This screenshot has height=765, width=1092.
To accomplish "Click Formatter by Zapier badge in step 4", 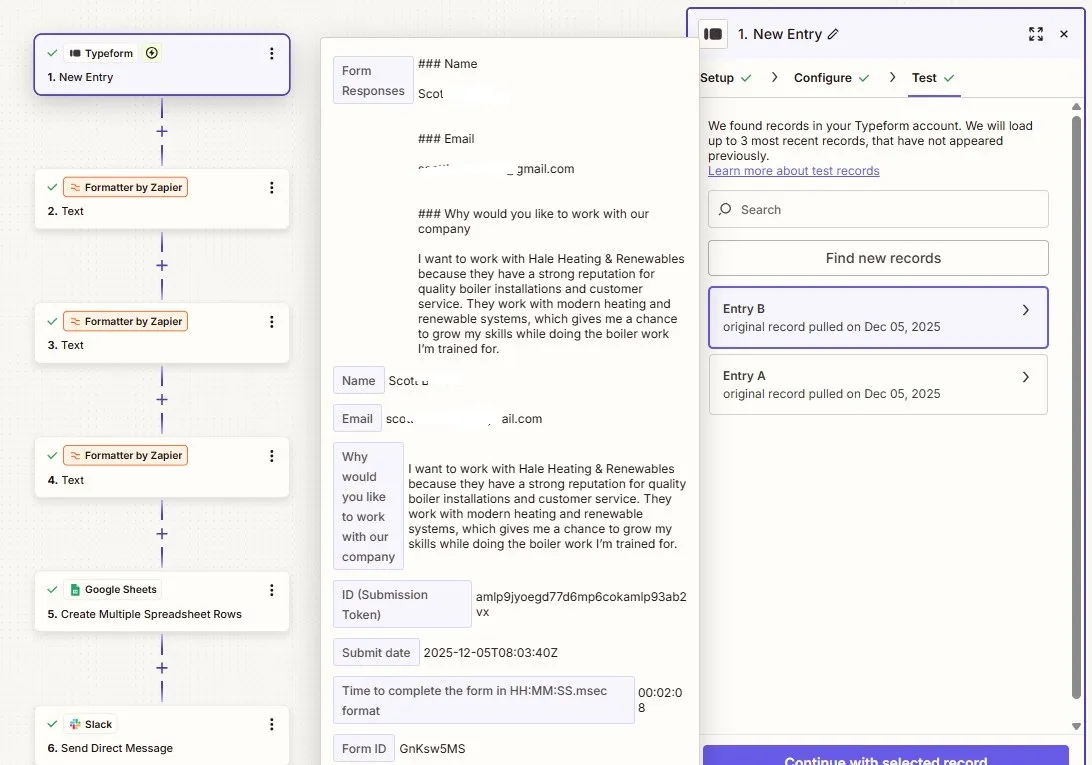I will click(x=125, y=456).
